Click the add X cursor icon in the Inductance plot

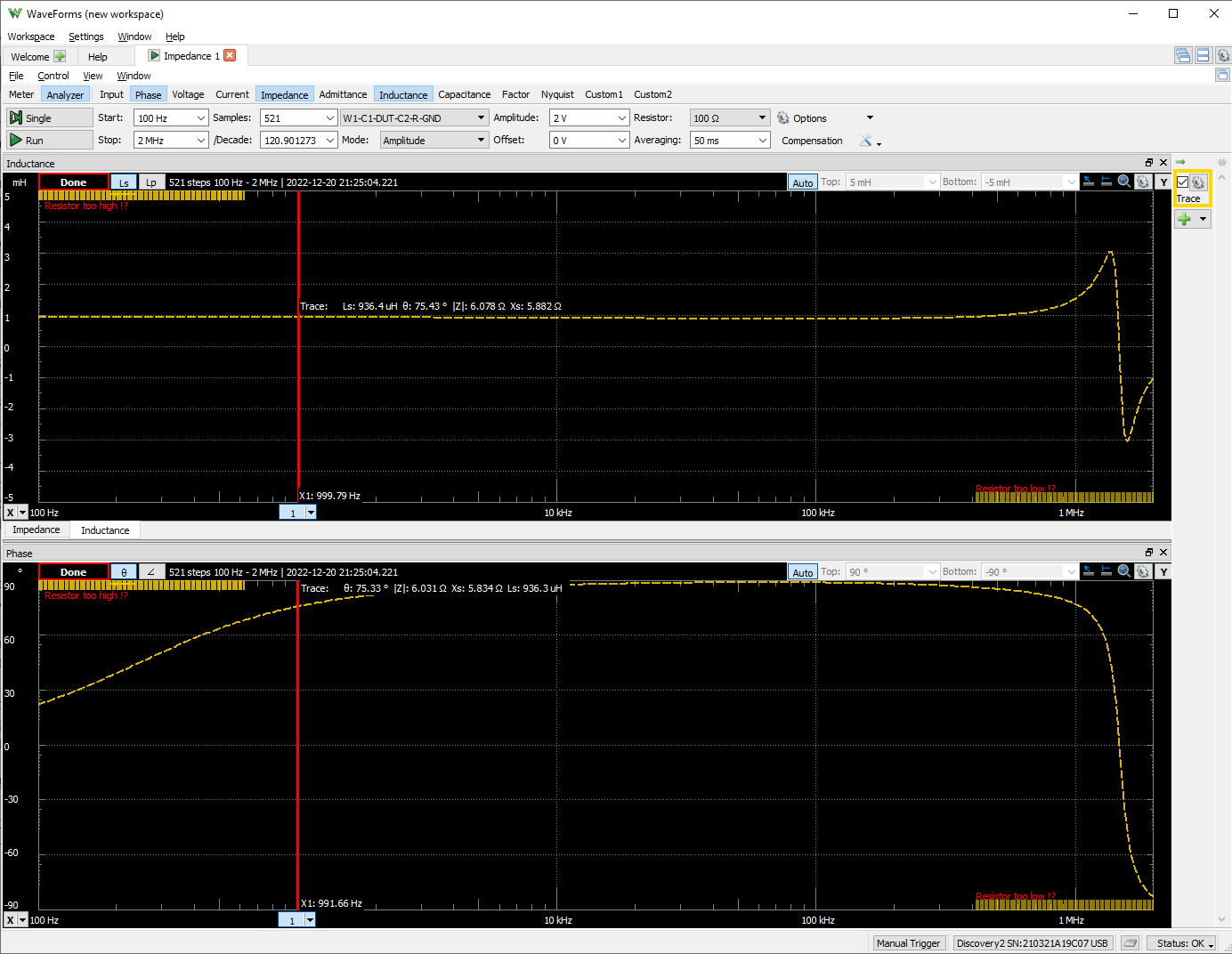coord(1088,182)
